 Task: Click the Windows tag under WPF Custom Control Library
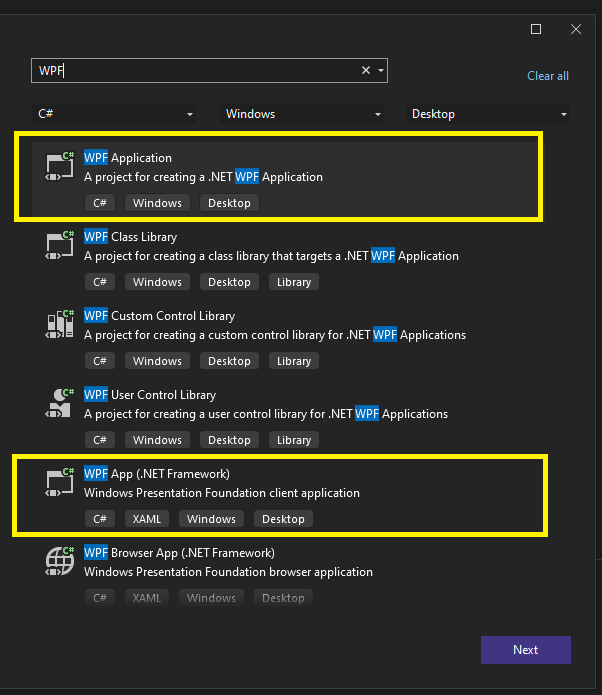[157, 361]
